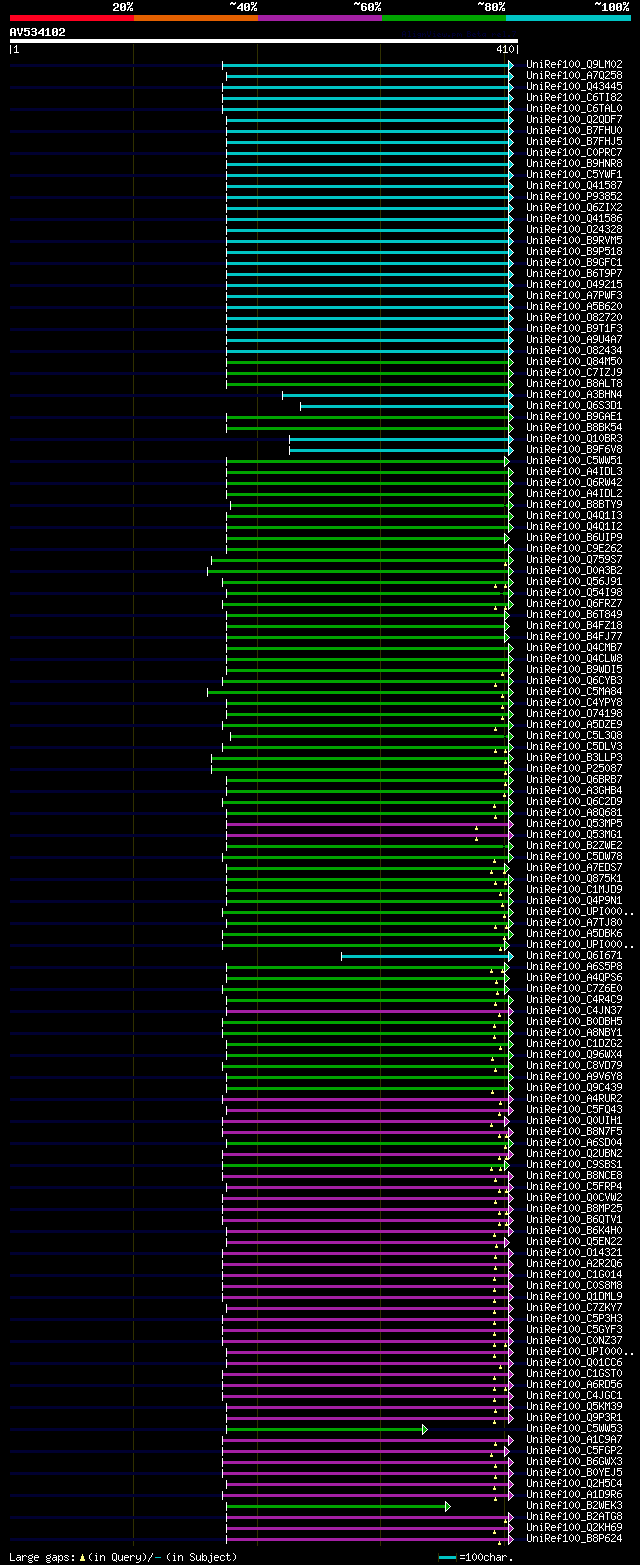Select the UniRef100_Q0UIH1 entry
Screen dimensions: 640x1565
coord(574,1120)
